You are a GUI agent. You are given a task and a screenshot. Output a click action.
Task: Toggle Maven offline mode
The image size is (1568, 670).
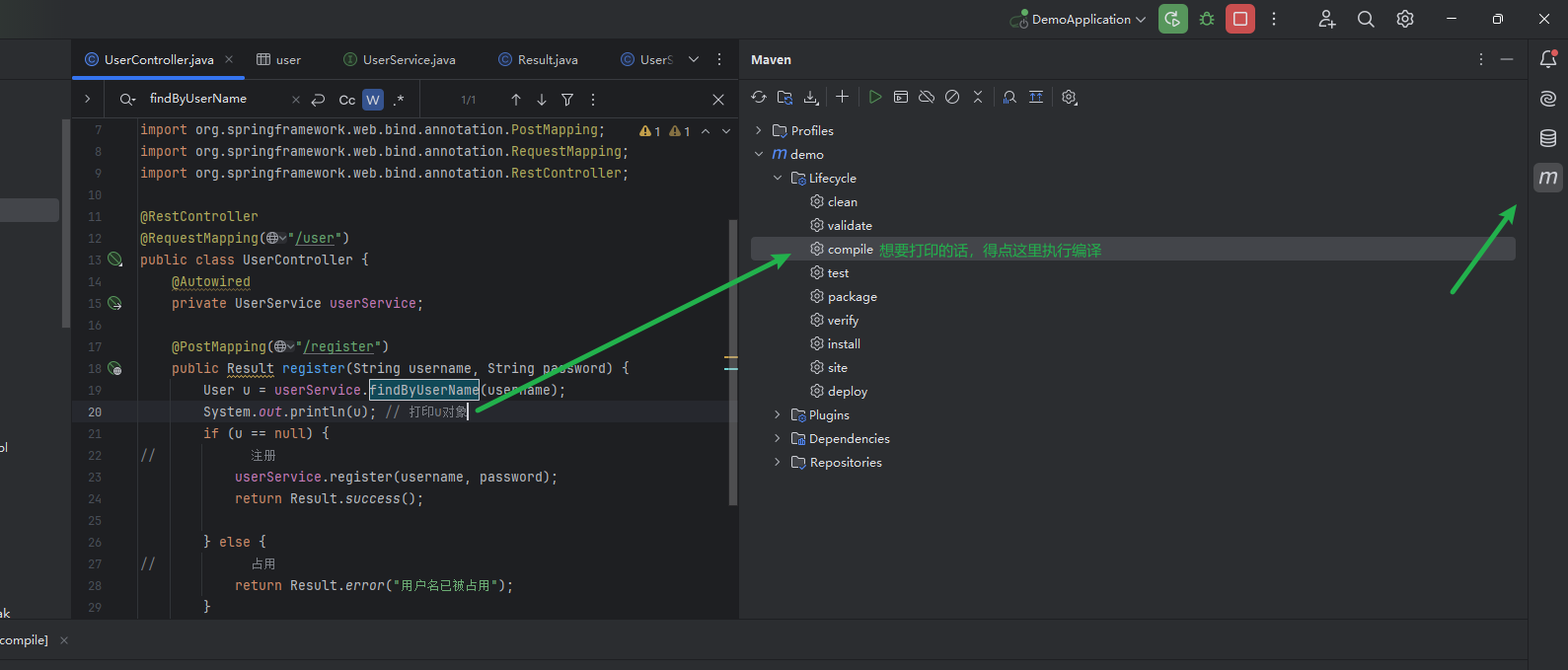927,97
